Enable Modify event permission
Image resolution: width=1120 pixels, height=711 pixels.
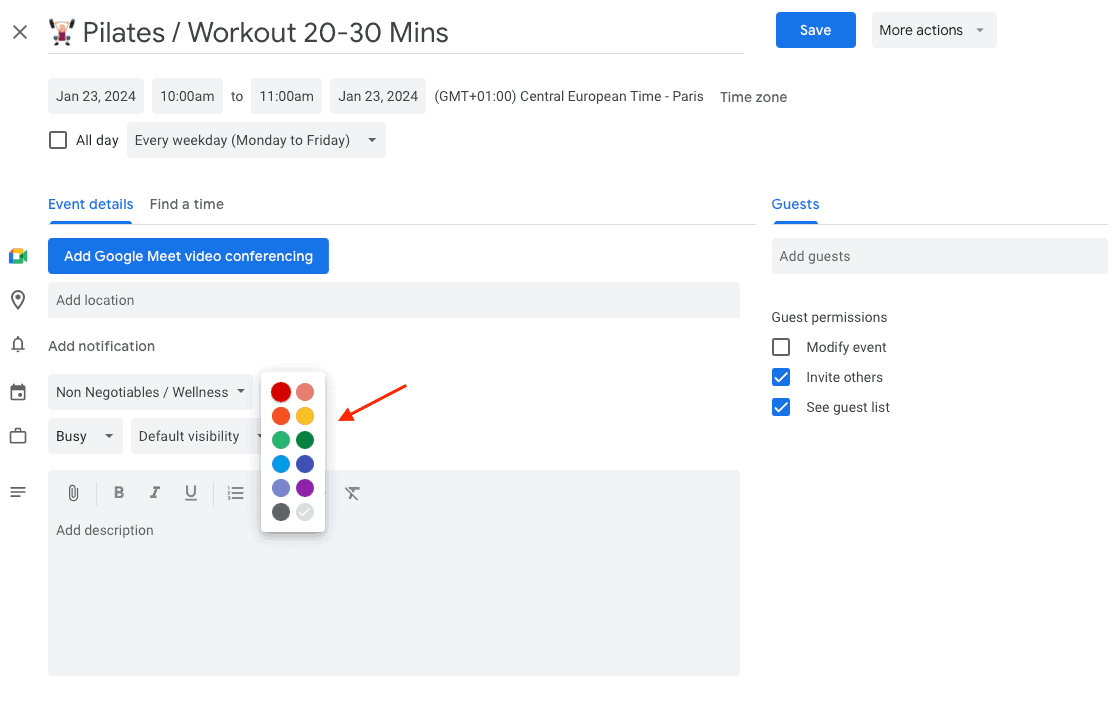click(x=781, y=347)
